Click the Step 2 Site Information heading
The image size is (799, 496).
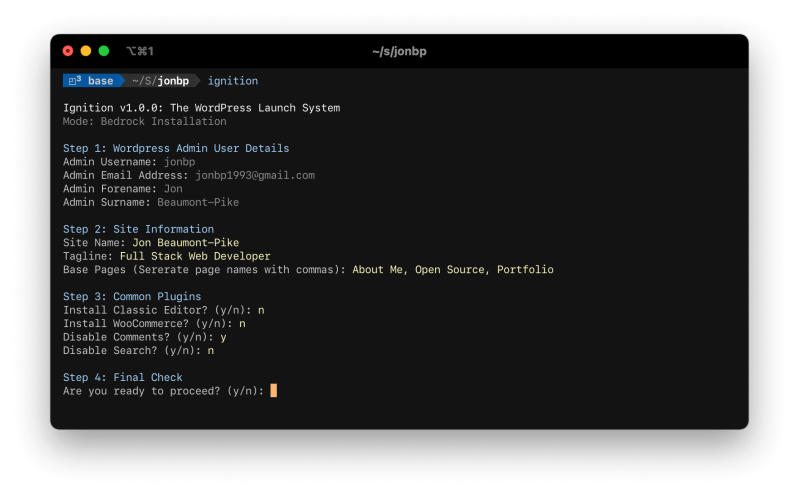(139, 229)
